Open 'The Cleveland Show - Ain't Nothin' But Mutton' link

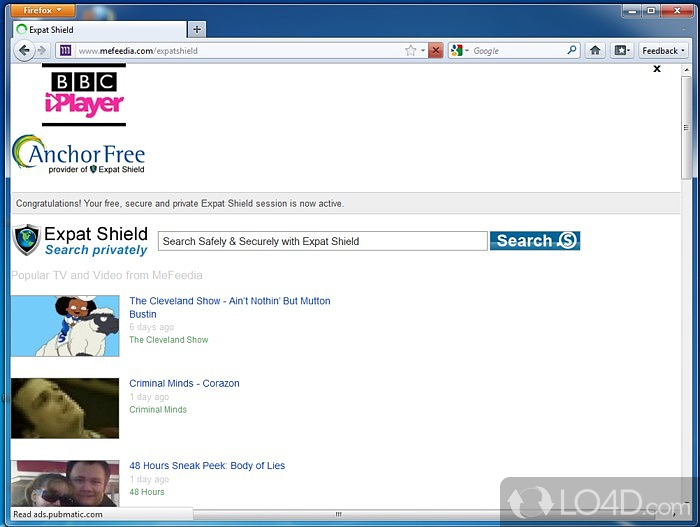[x=230, y=307]
